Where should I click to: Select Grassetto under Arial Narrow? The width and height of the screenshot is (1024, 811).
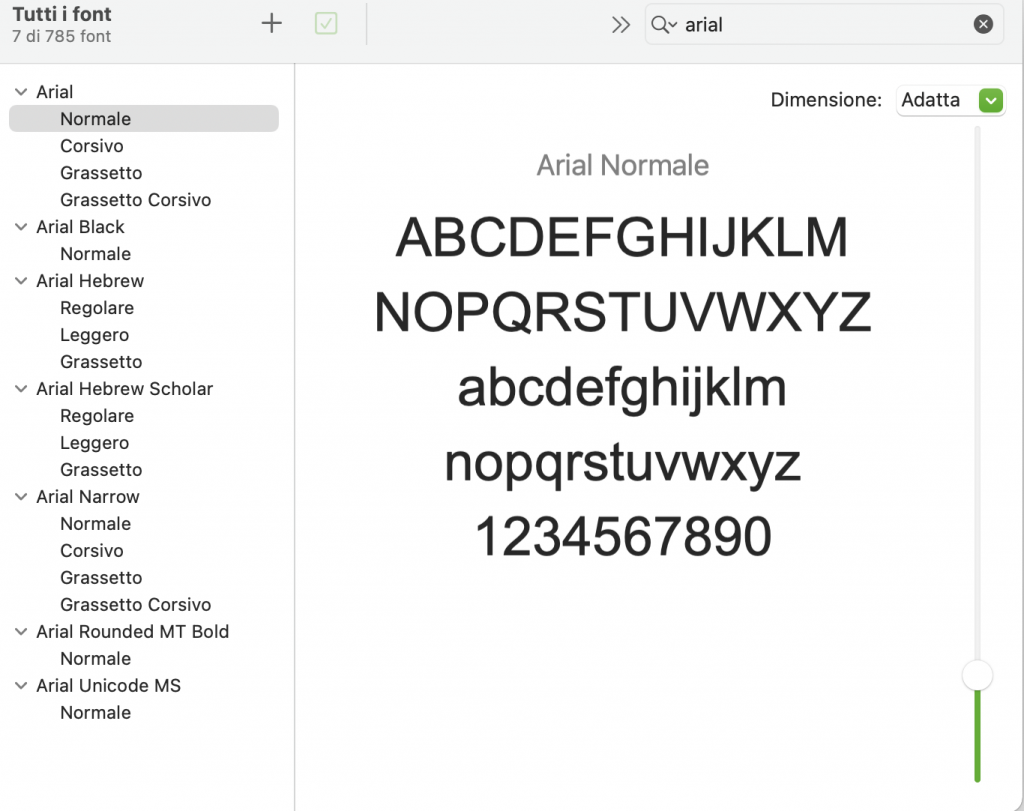click(144, 578)
